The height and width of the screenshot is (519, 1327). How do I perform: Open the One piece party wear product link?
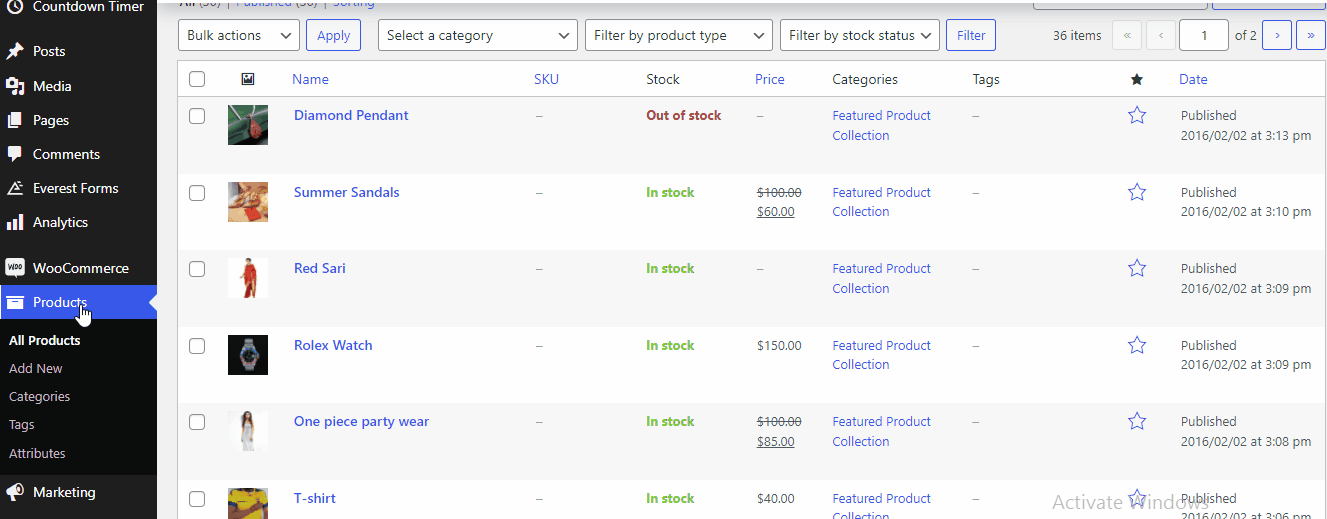(361, 421)
